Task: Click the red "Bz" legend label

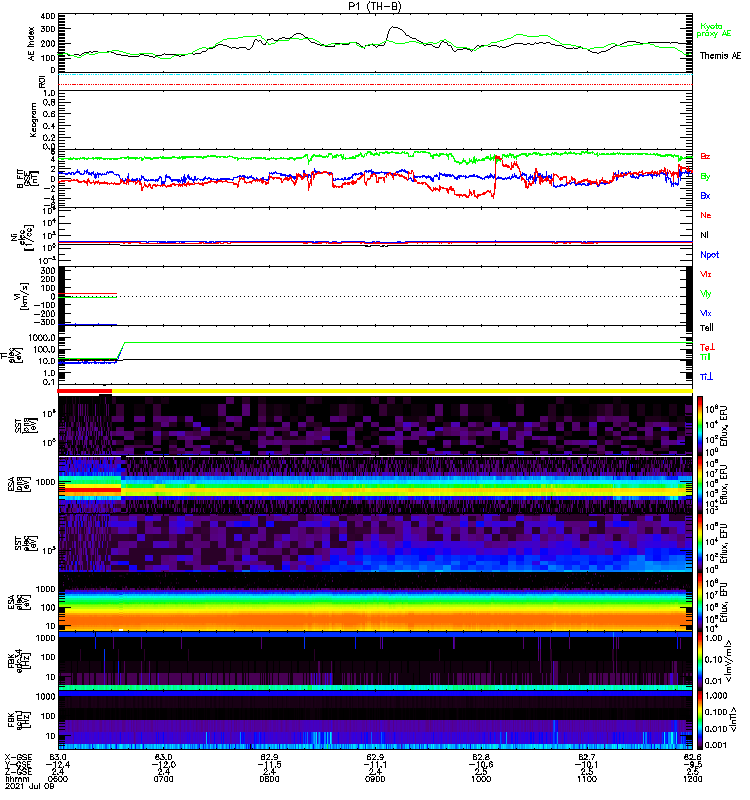Action: tap(705, 157)
